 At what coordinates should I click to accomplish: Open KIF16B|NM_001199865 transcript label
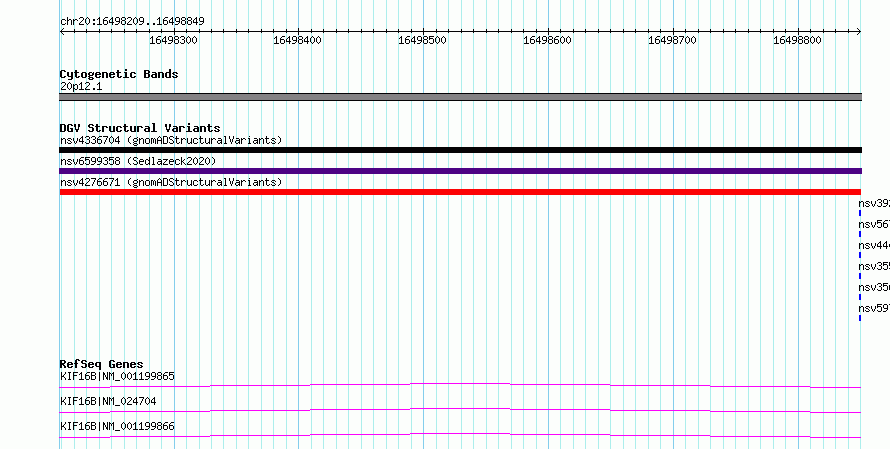[x=117, y=376]
